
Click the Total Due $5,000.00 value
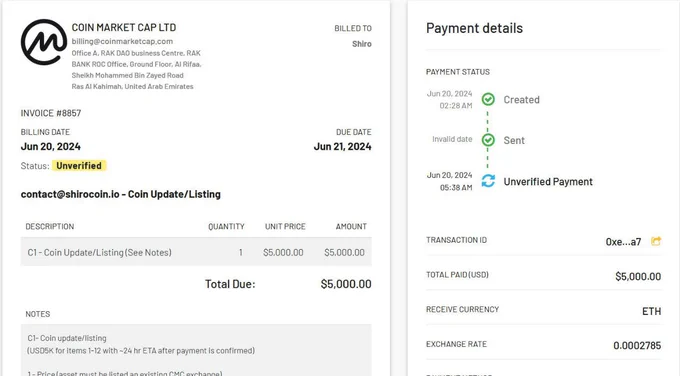[346, 284]
